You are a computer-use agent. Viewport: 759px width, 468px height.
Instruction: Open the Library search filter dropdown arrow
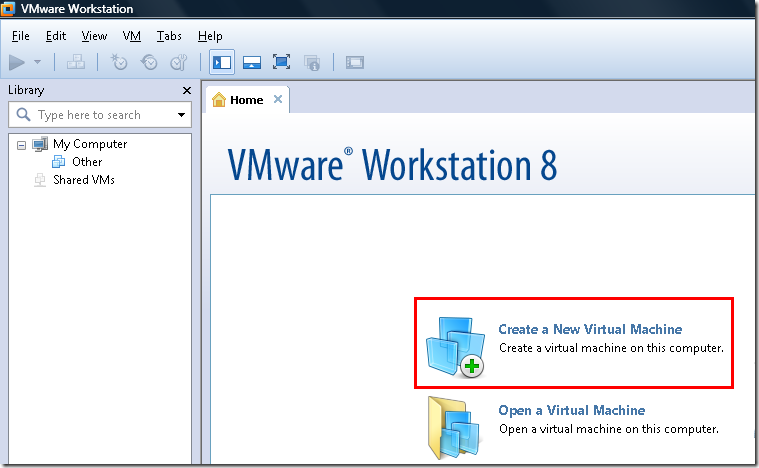click(x=182, y=115)
